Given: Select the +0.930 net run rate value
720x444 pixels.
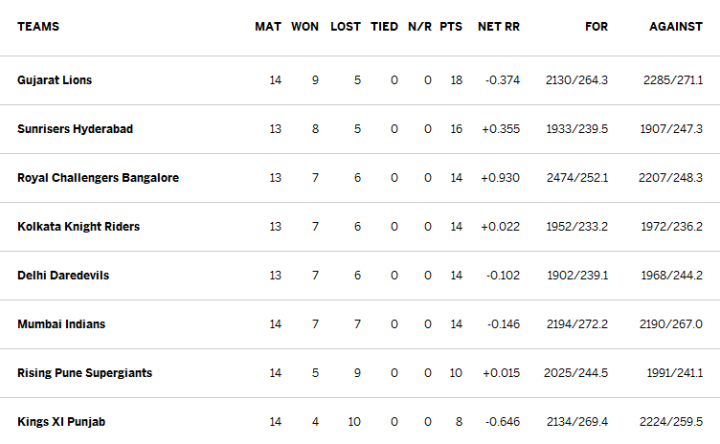Looking at the screenshot, I should pos(500,178).
